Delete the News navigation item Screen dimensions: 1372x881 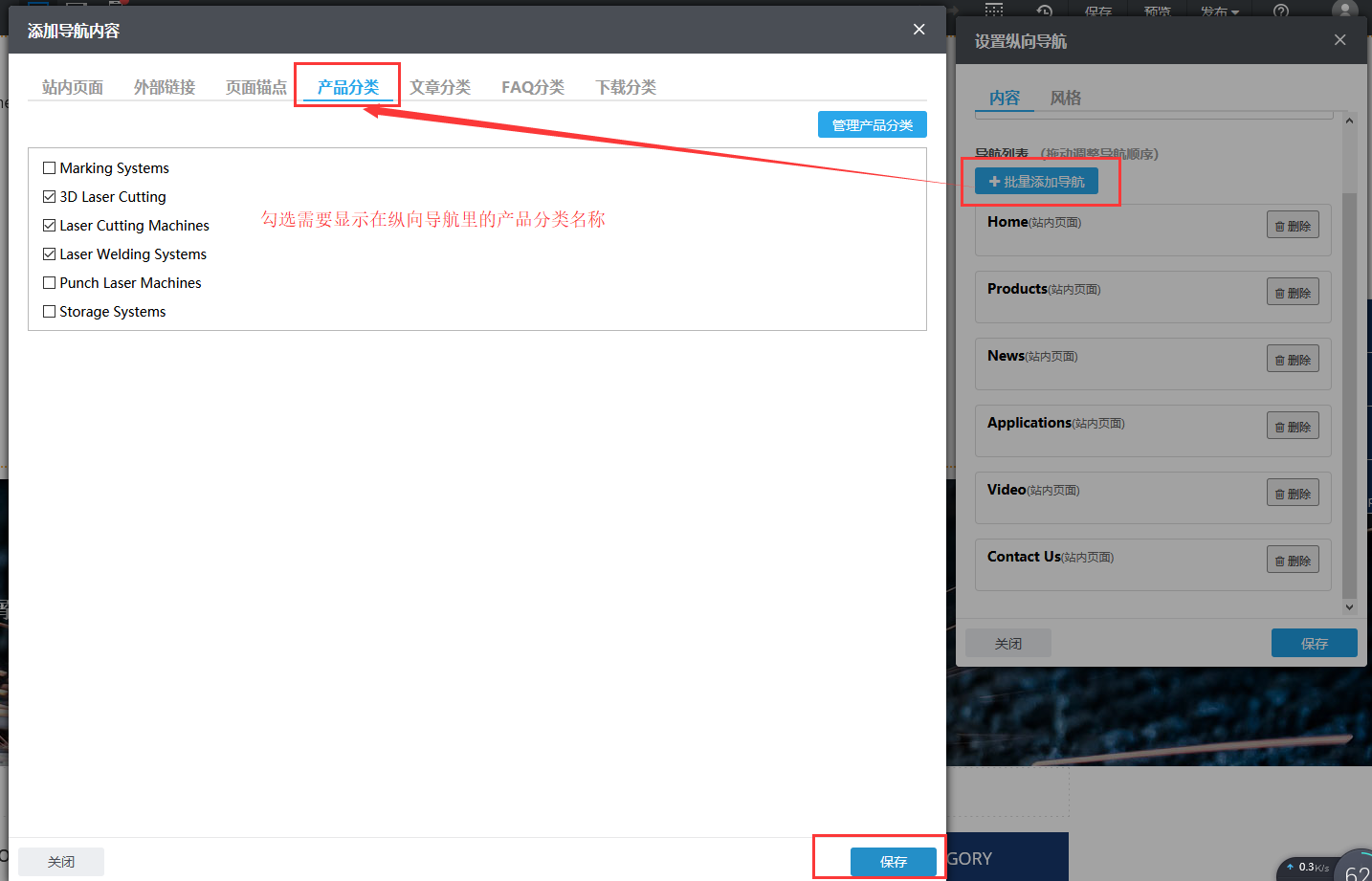(1293, 358)
